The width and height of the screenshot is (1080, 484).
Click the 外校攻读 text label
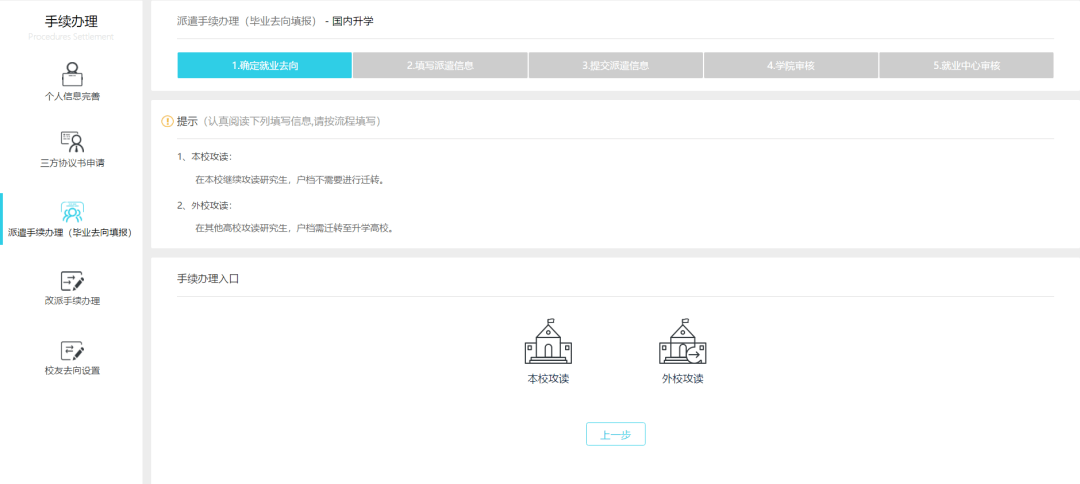pyautogui.click(x=682, y=379)
